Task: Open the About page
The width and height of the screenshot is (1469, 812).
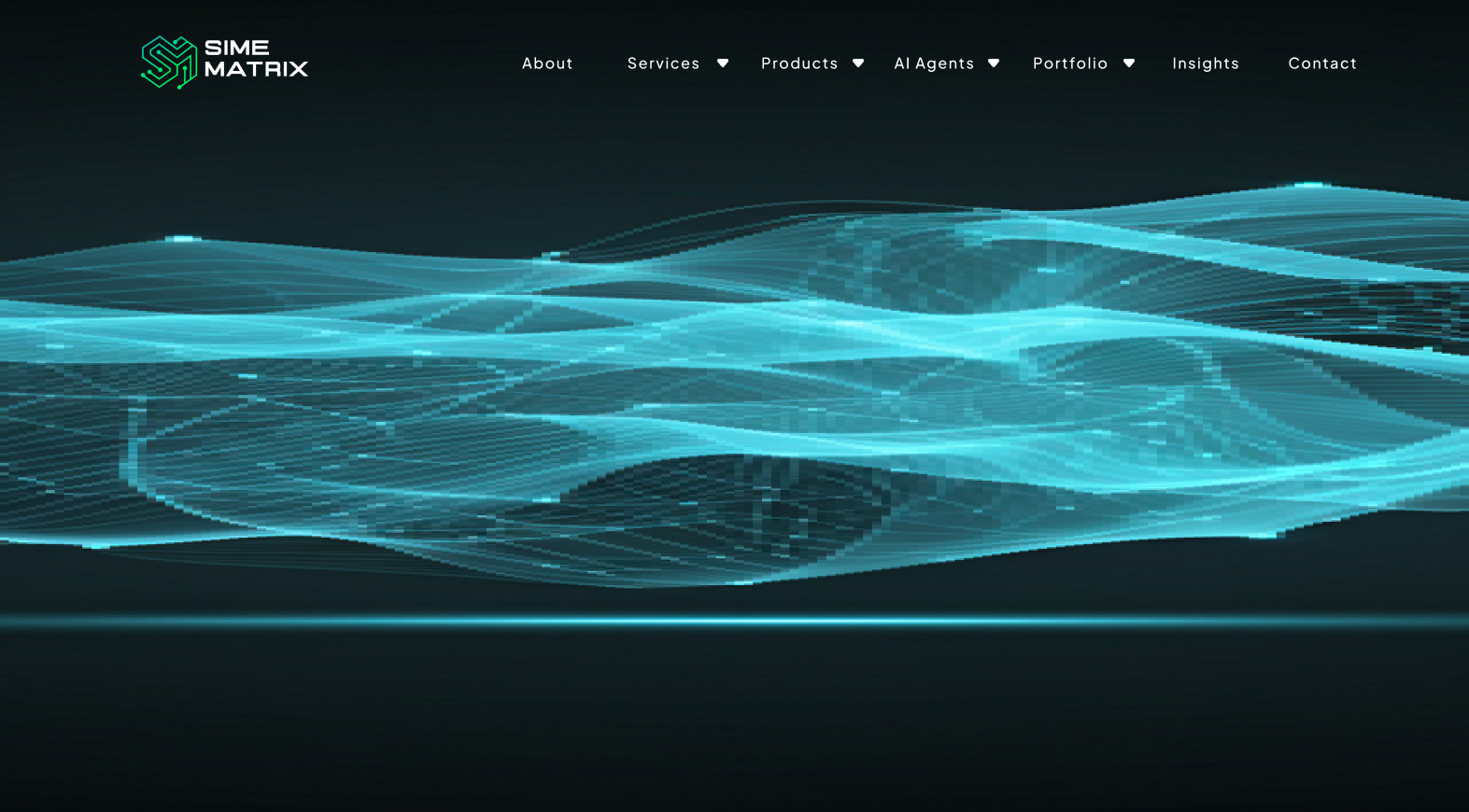Action: coord(547,63)
